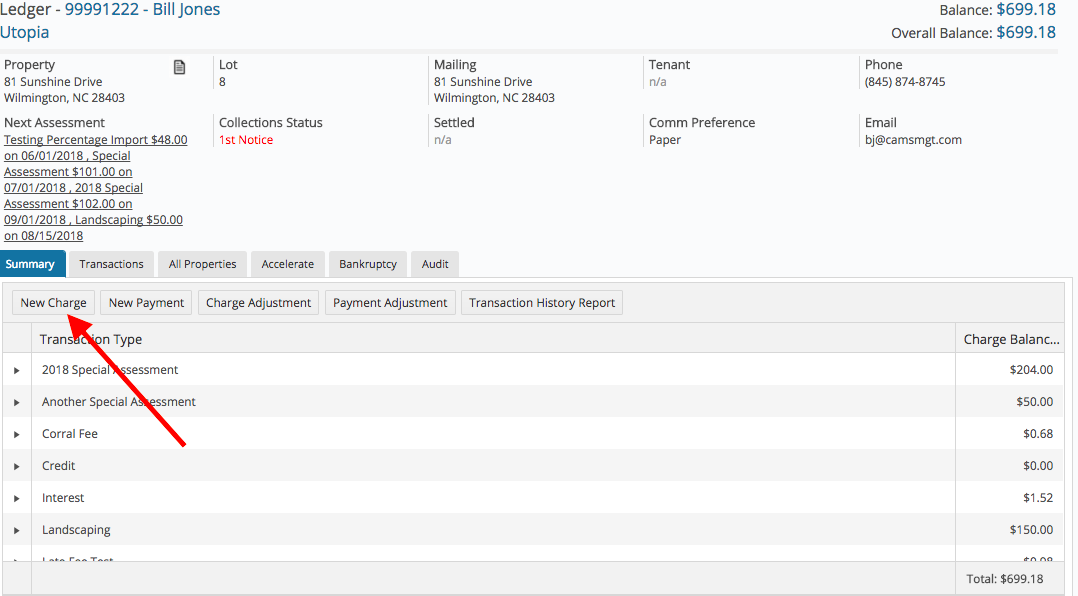1078x596 pixels.
Task: Click the Lot number 8
Action: point(222,82)
